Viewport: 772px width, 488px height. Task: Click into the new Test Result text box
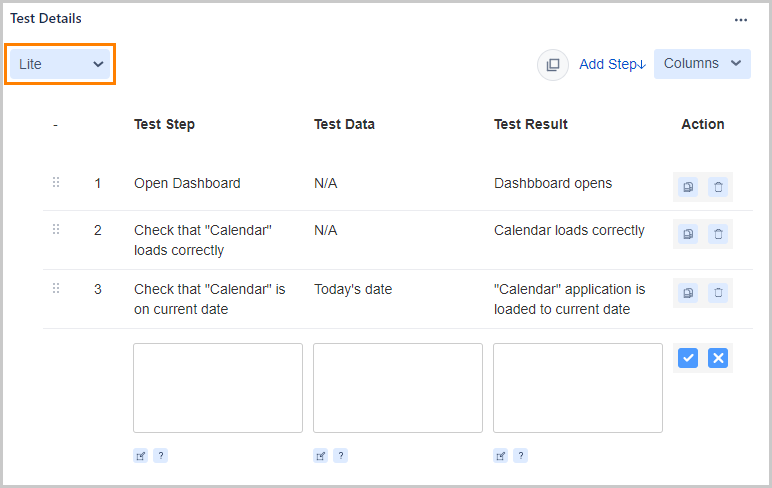(578, 388)
